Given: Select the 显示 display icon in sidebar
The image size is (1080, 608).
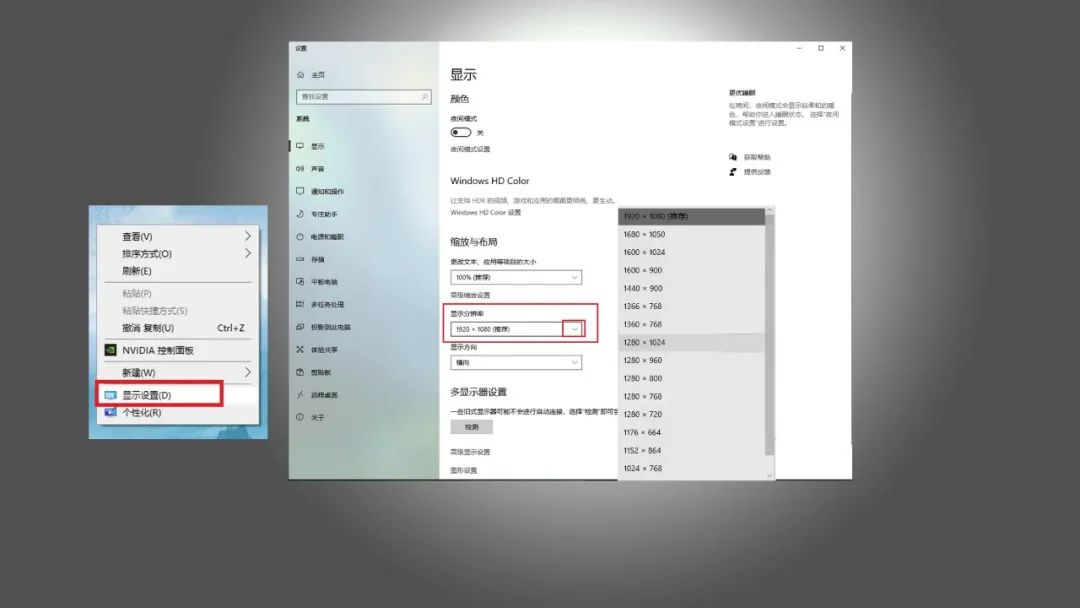Looking at the screenshot, I should tap(300, 146).
